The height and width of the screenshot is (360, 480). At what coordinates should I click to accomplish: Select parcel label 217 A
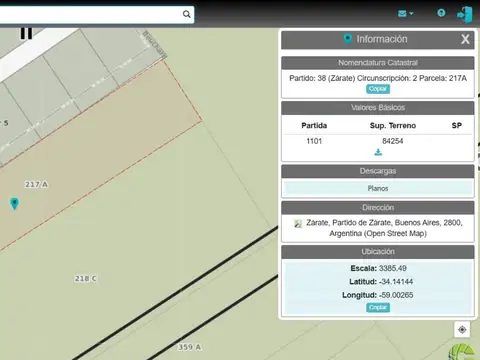(36, 184)
